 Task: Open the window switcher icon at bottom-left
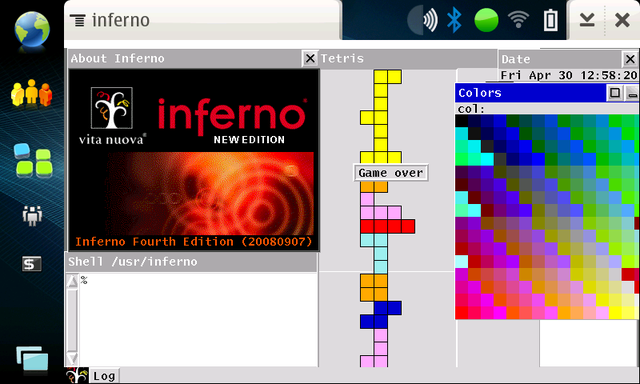click(32, 359)
